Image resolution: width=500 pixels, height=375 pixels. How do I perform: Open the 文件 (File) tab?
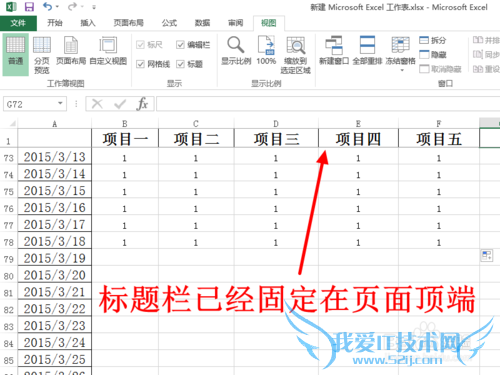18,23
